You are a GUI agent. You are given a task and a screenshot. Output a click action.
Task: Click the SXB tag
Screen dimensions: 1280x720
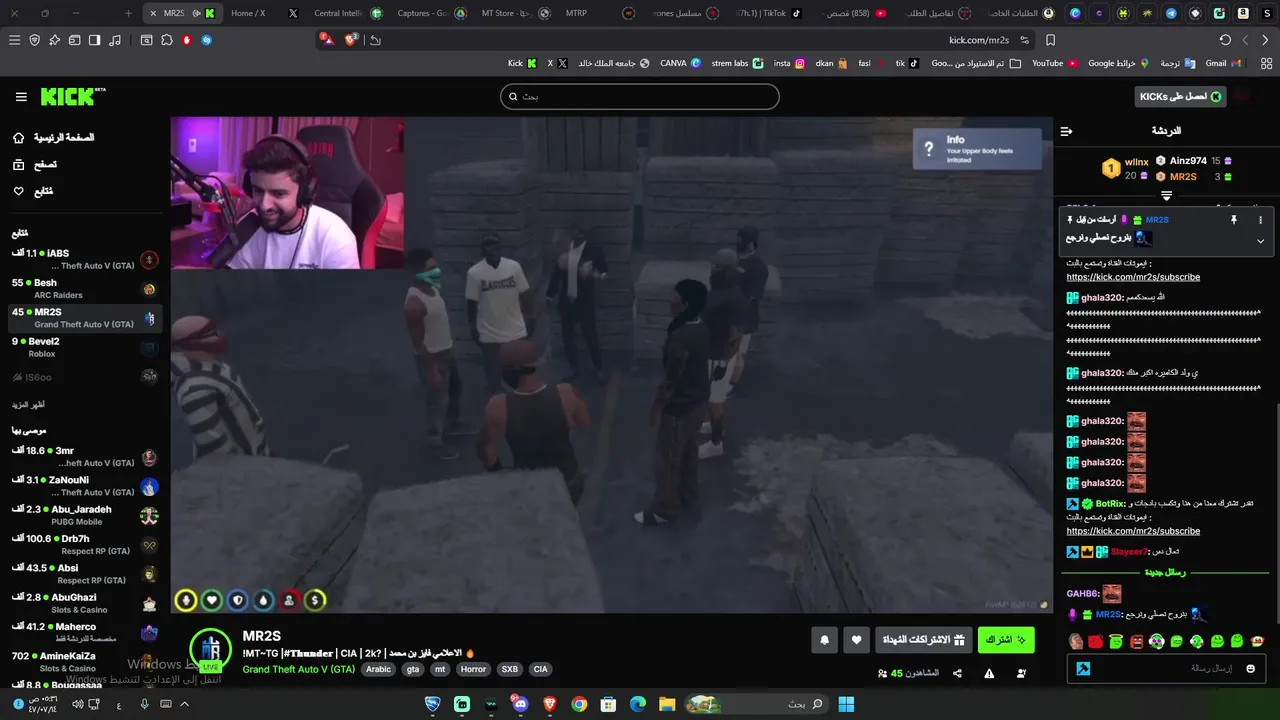(510, 670)
